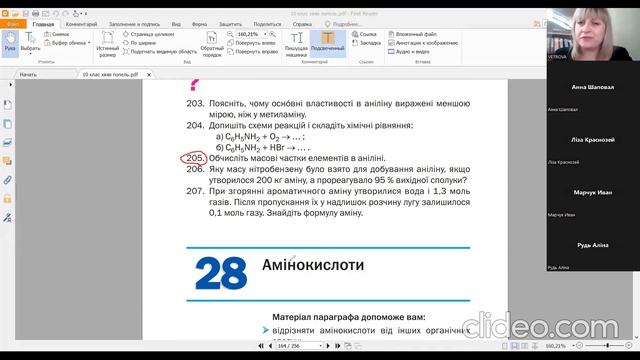640x360 pixels.
Task: Open the Вид ribbon tab
Action: click(176, 24)
